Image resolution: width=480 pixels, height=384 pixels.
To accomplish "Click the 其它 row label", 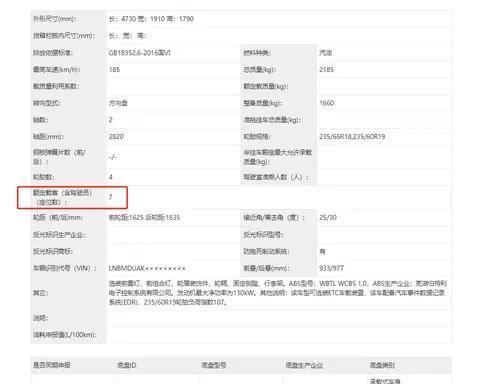I will (41, 293).
